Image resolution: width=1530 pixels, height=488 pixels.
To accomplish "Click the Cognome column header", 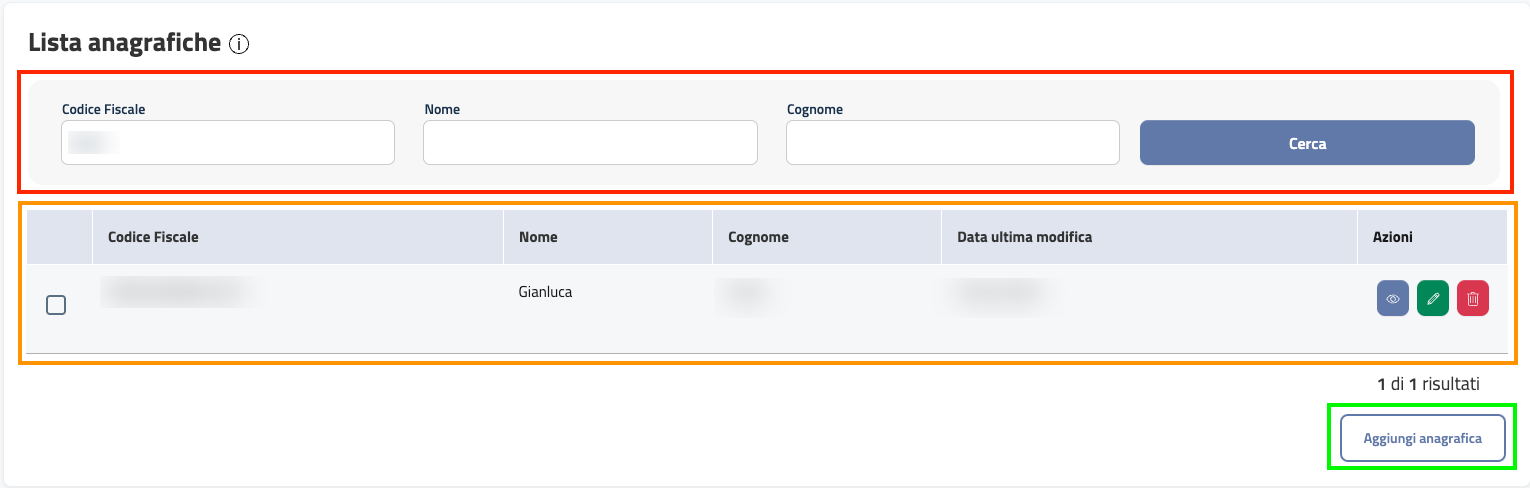I will click(758, 237).
